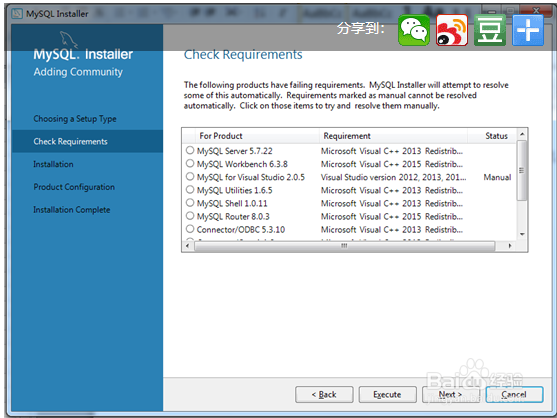The image size is (557, 418).
Task: Select MySQL for Visual Studio 2.0.5 radio
Action: tap(190, 177)
